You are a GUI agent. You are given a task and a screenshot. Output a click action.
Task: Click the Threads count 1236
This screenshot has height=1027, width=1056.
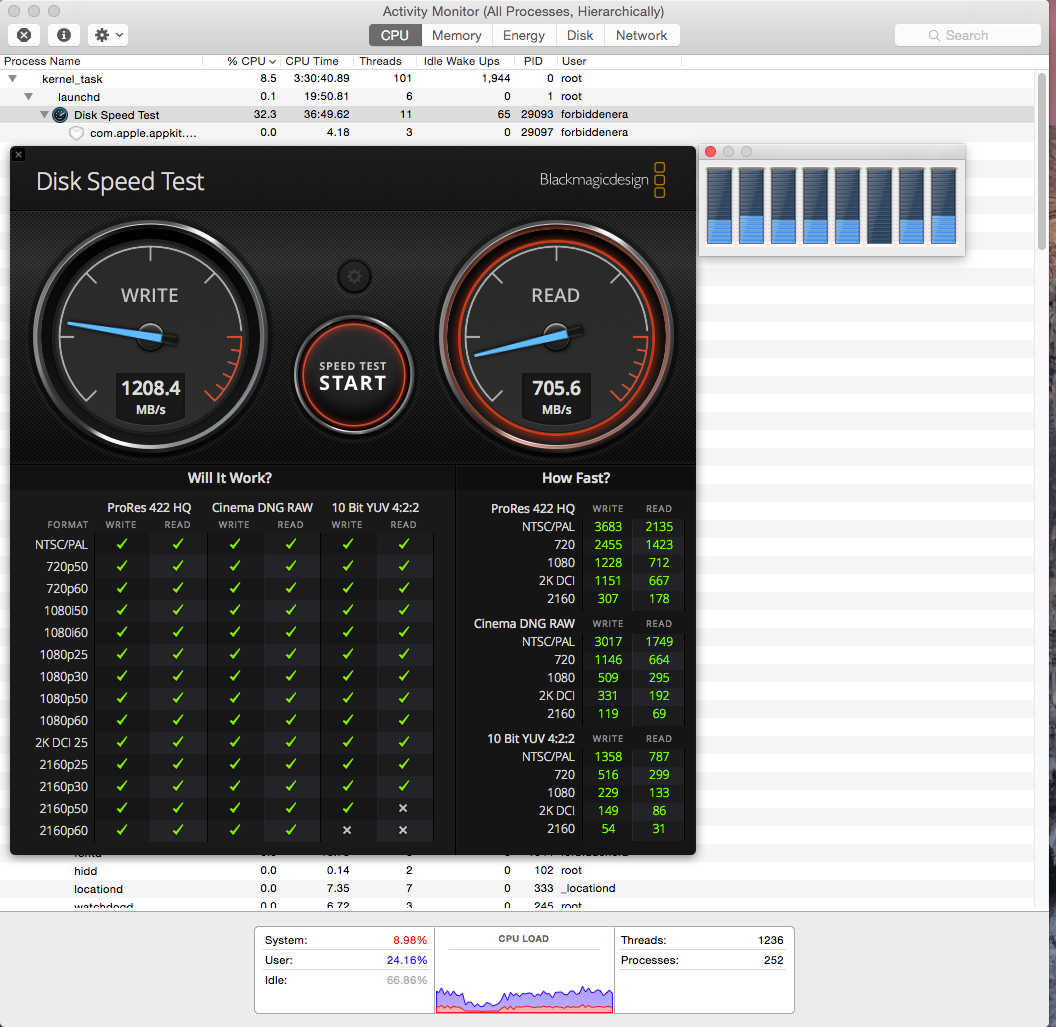click(770, 940)
